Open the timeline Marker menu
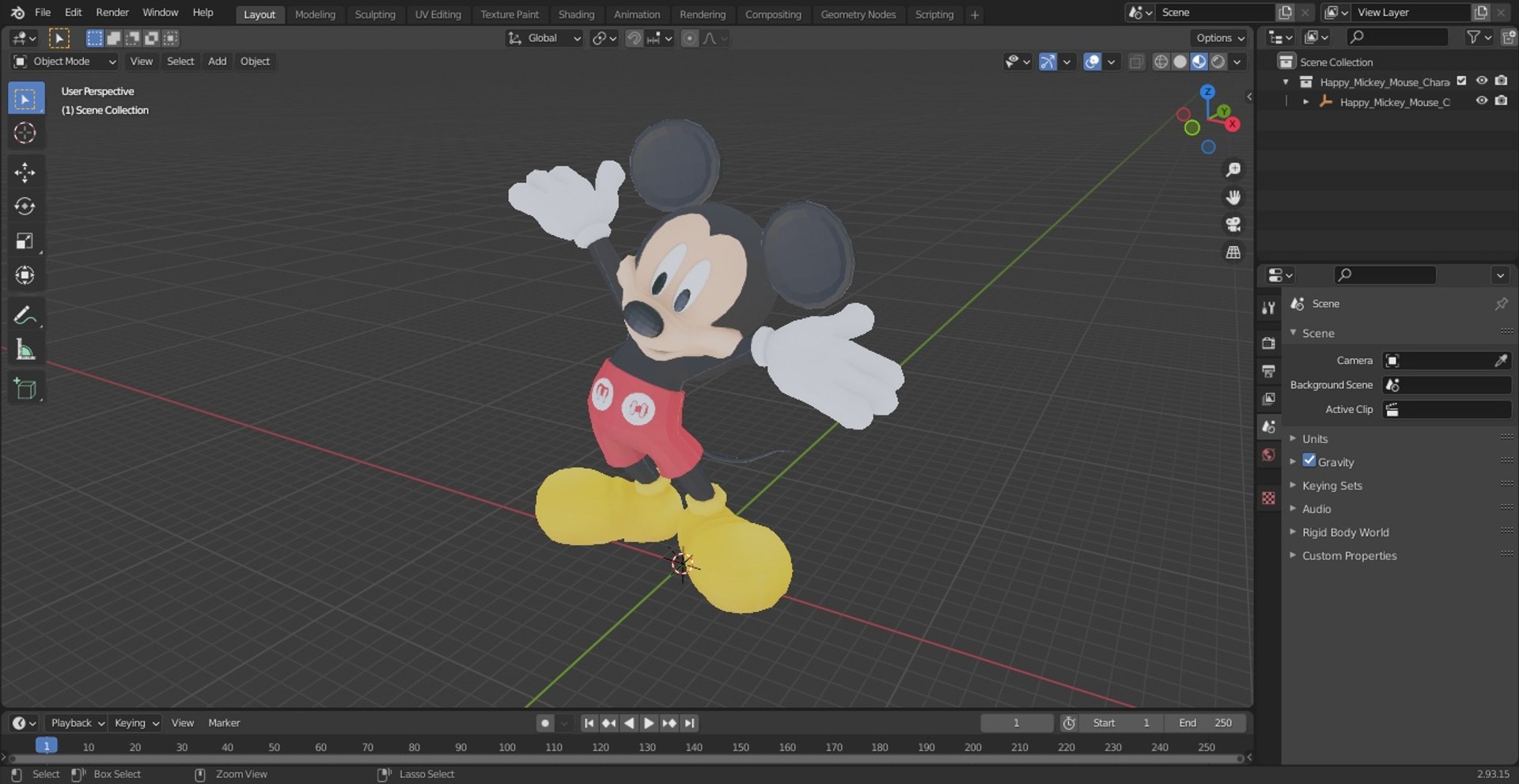 (x=224, y=723)
